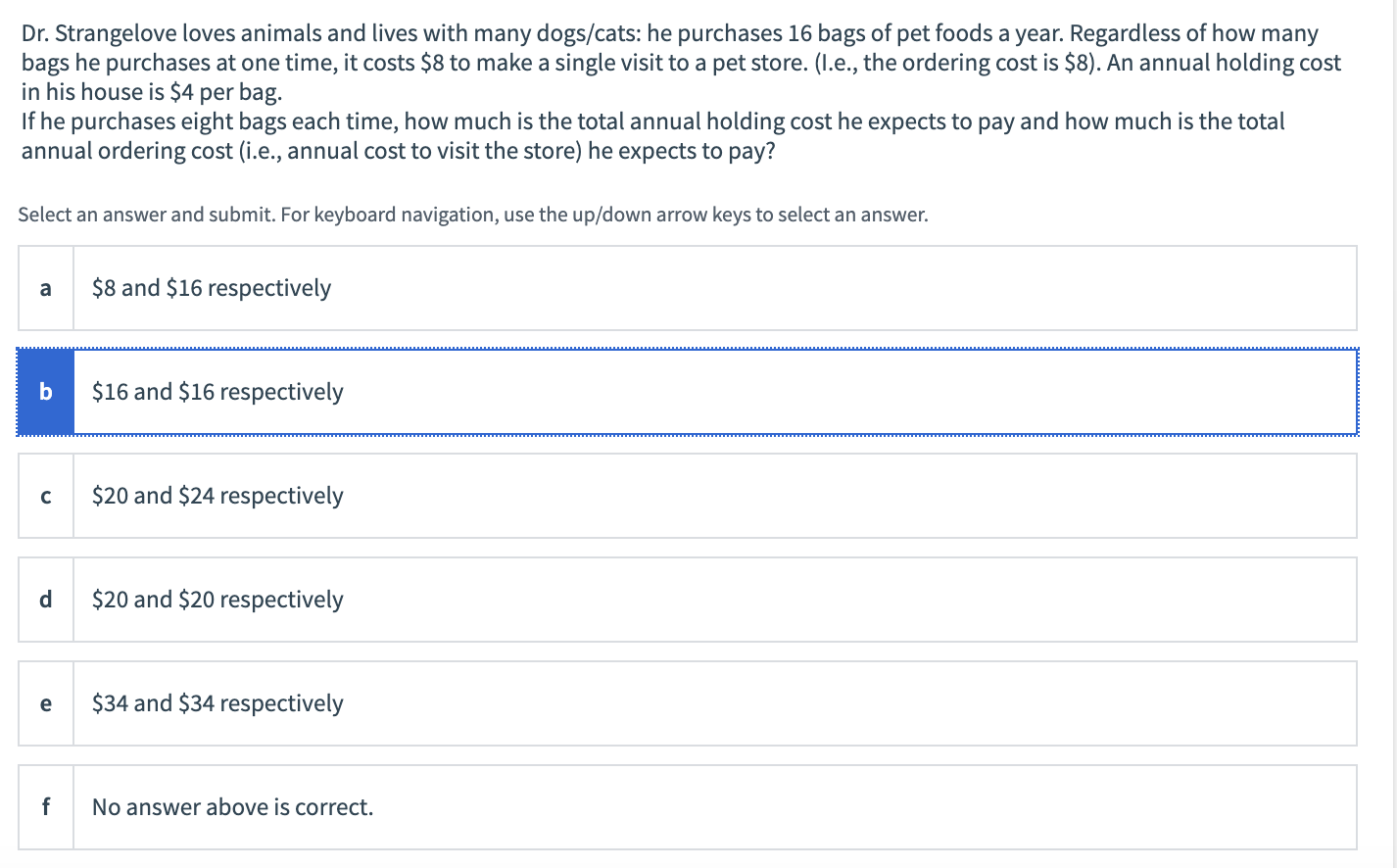The height and width of the screenshot is (868, 1397).
Task: Click the 'Select an answer and submit' instruction
Action: 146,215
